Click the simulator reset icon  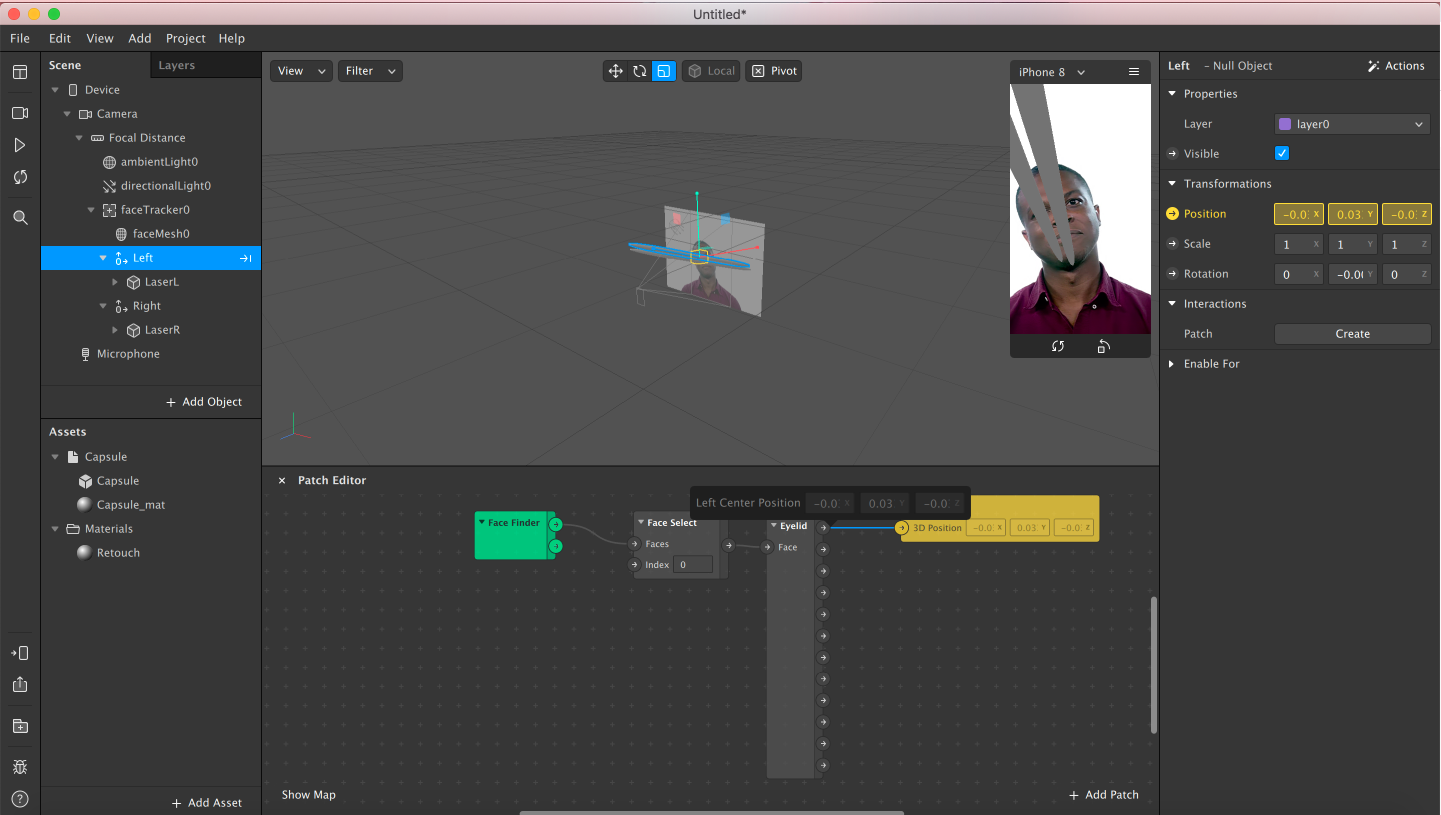click(1057, 346)
